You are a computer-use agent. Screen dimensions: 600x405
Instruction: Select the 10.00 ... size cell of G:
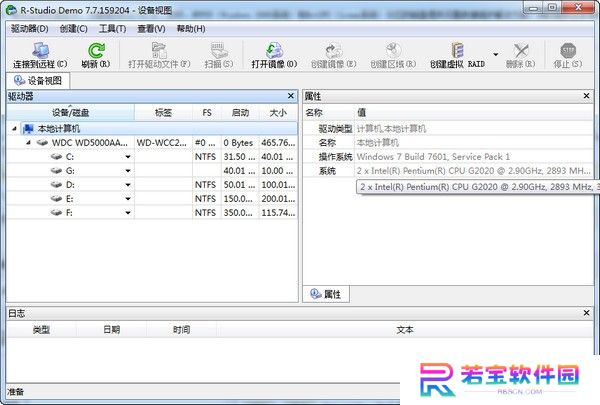(278, 171)
